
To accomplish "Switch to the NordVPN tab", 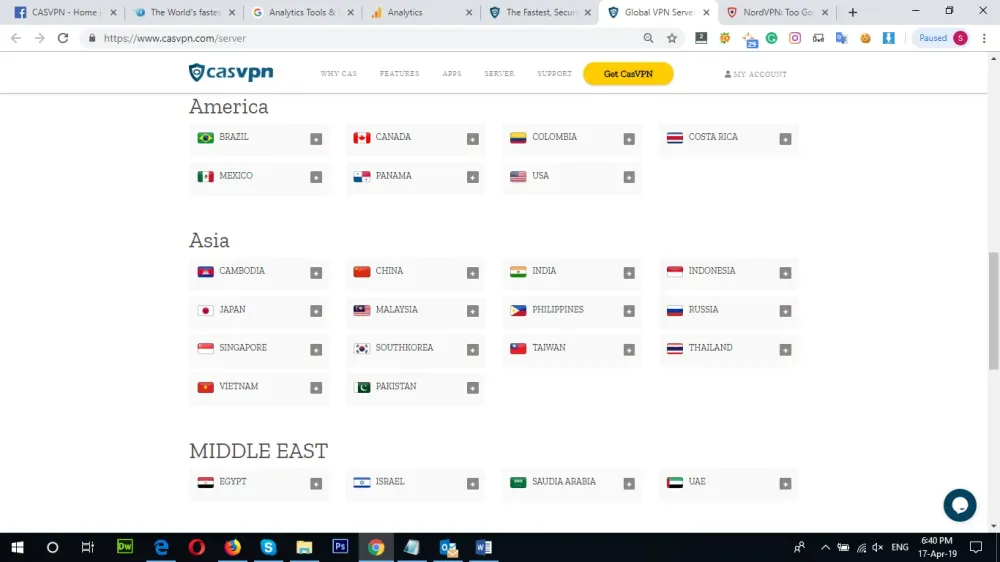I will (x=777, y=12).
